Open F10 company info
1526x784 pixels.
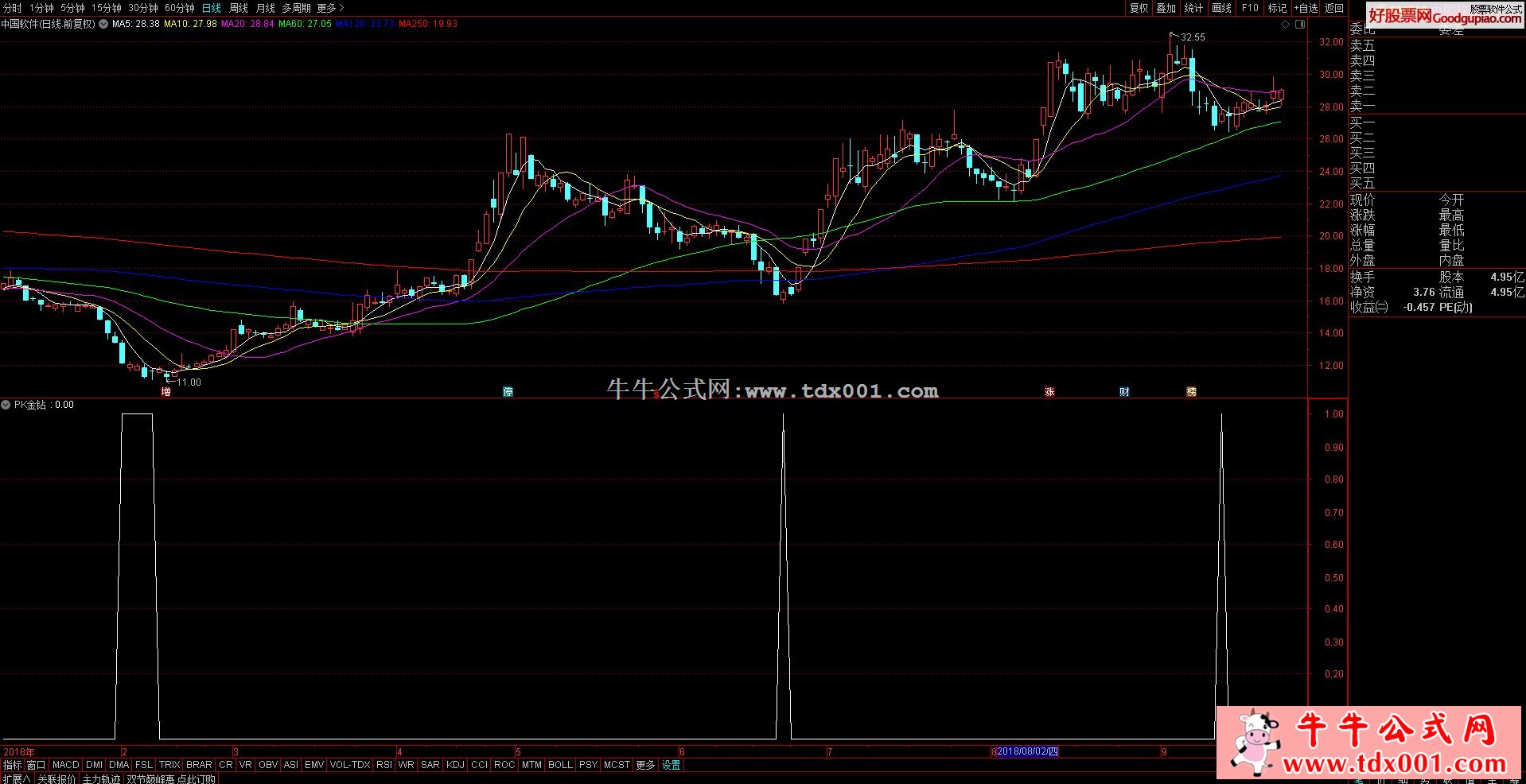[x=1250, y=8]
